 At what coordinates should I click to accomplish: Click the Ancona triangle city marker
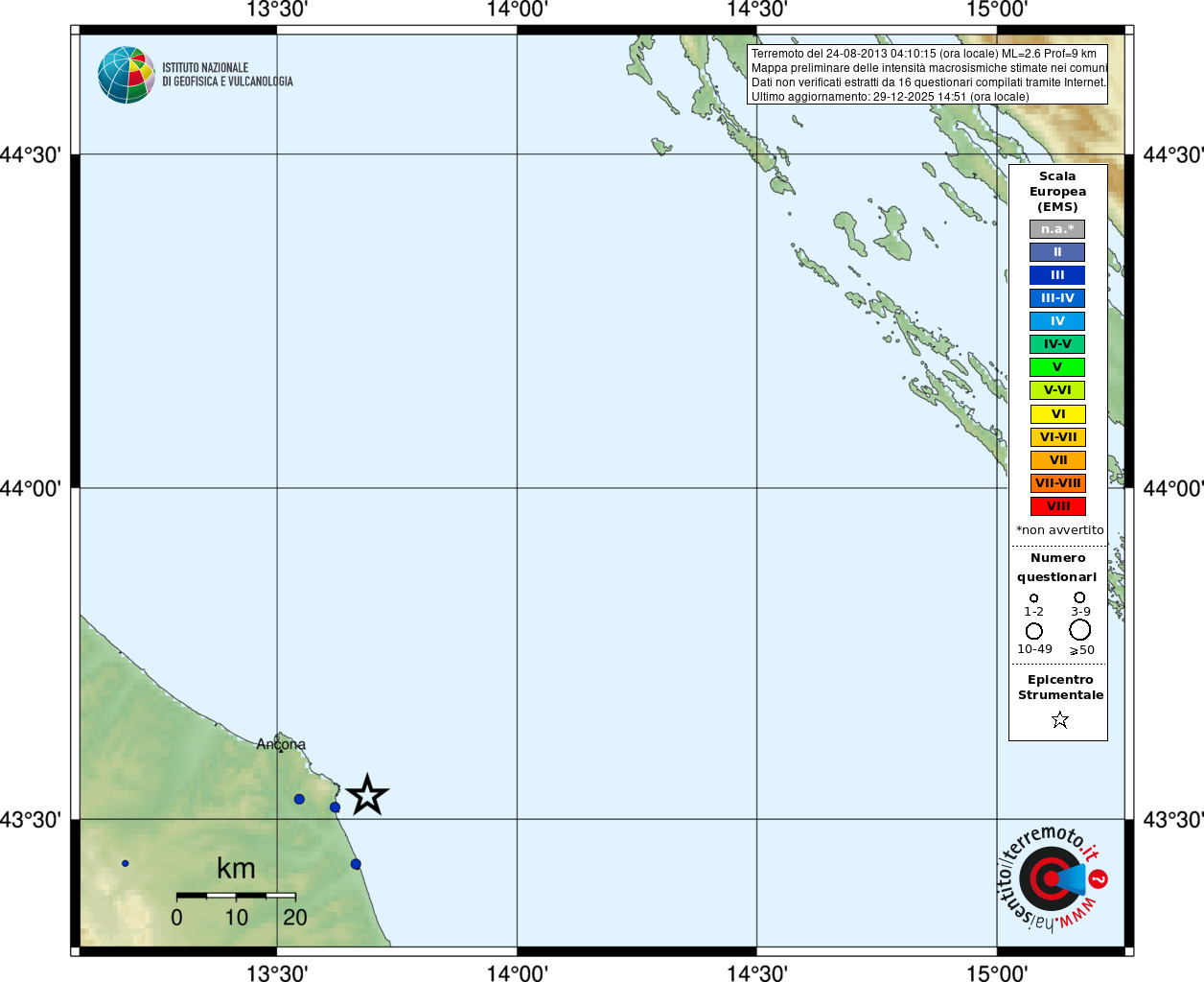point(280,750)
